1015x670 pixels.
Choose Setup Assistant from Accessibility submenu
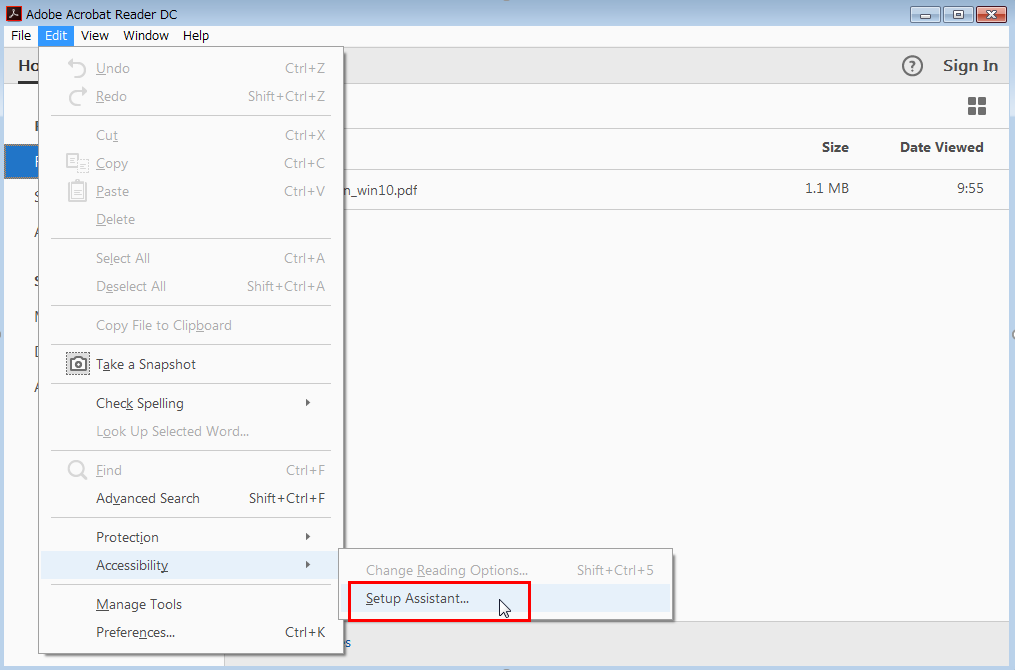pos(505,598)
